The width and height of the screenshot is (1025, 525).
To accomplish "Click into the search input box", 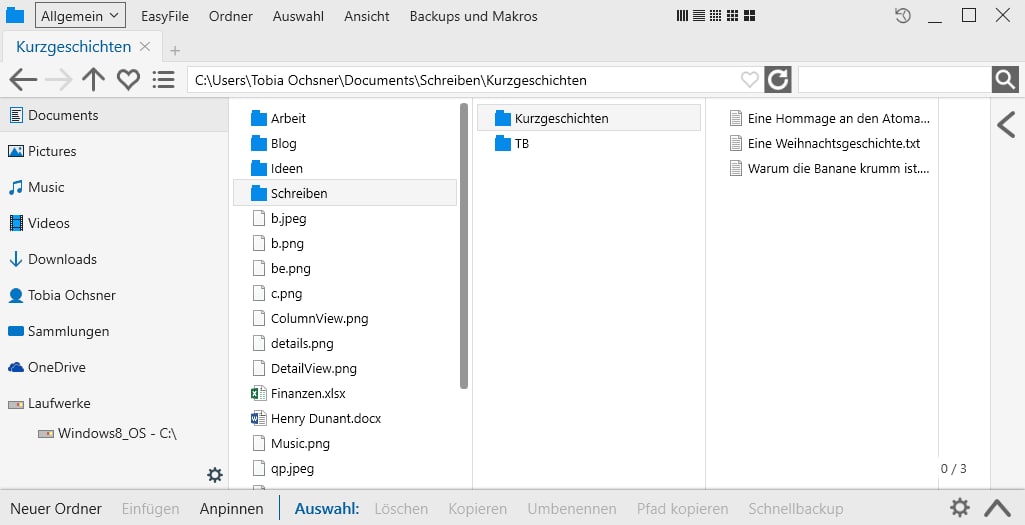I will [x=894, y=80].
